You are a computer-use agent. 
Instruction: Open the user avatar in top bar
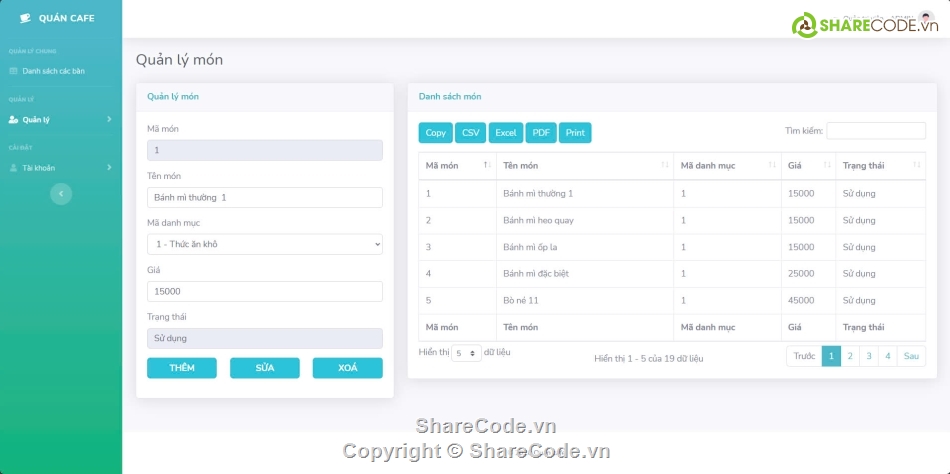926,19
